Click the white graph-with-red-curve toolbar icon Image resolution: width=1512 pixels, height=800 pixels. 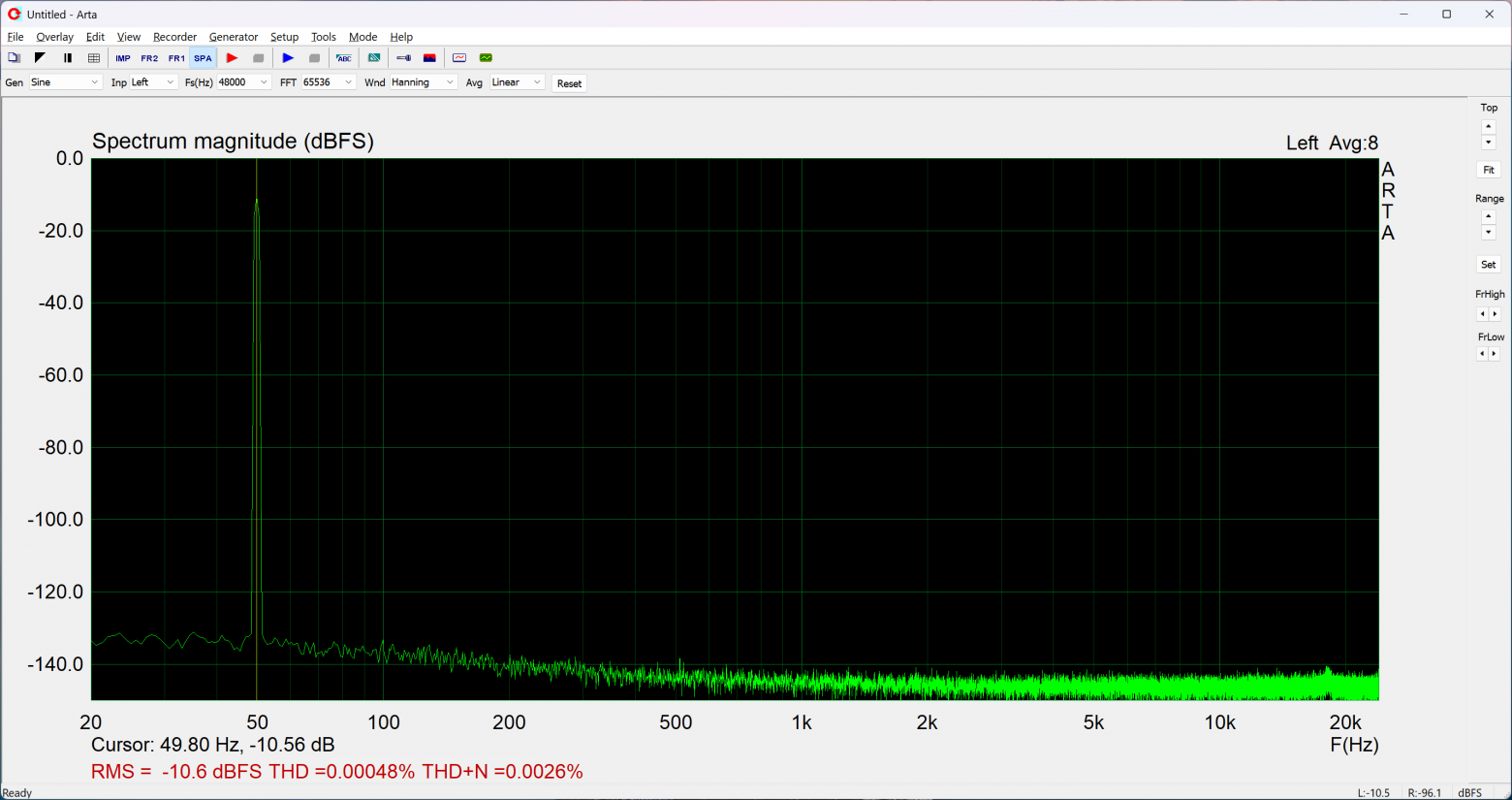click(459, 58)
